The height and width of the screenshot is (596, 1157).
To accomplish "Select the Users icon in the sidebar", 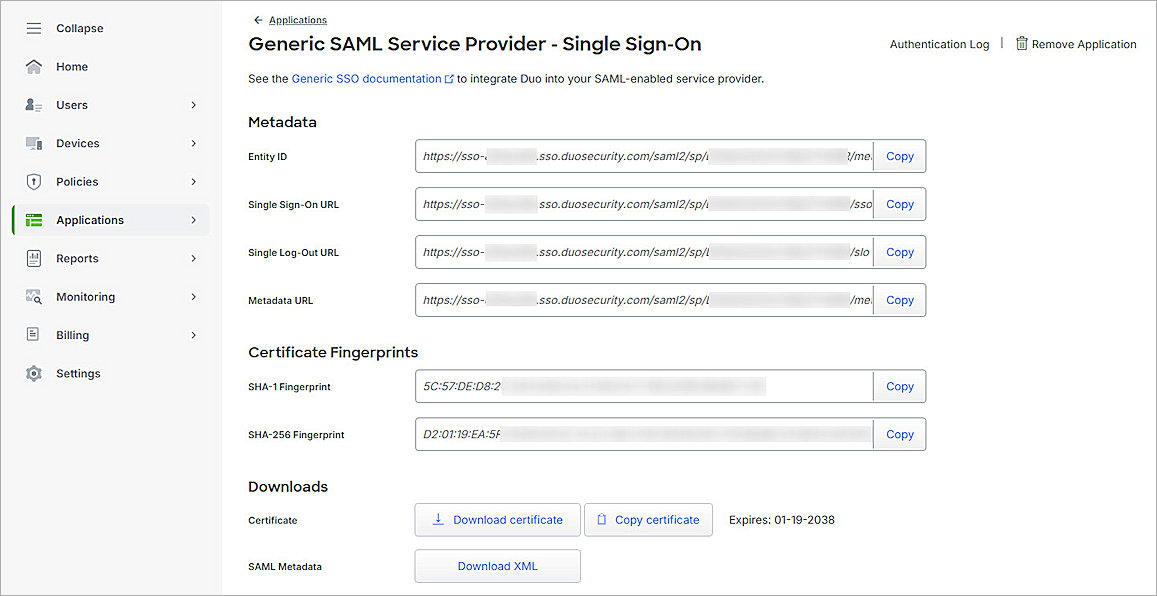I will [34, 105].
